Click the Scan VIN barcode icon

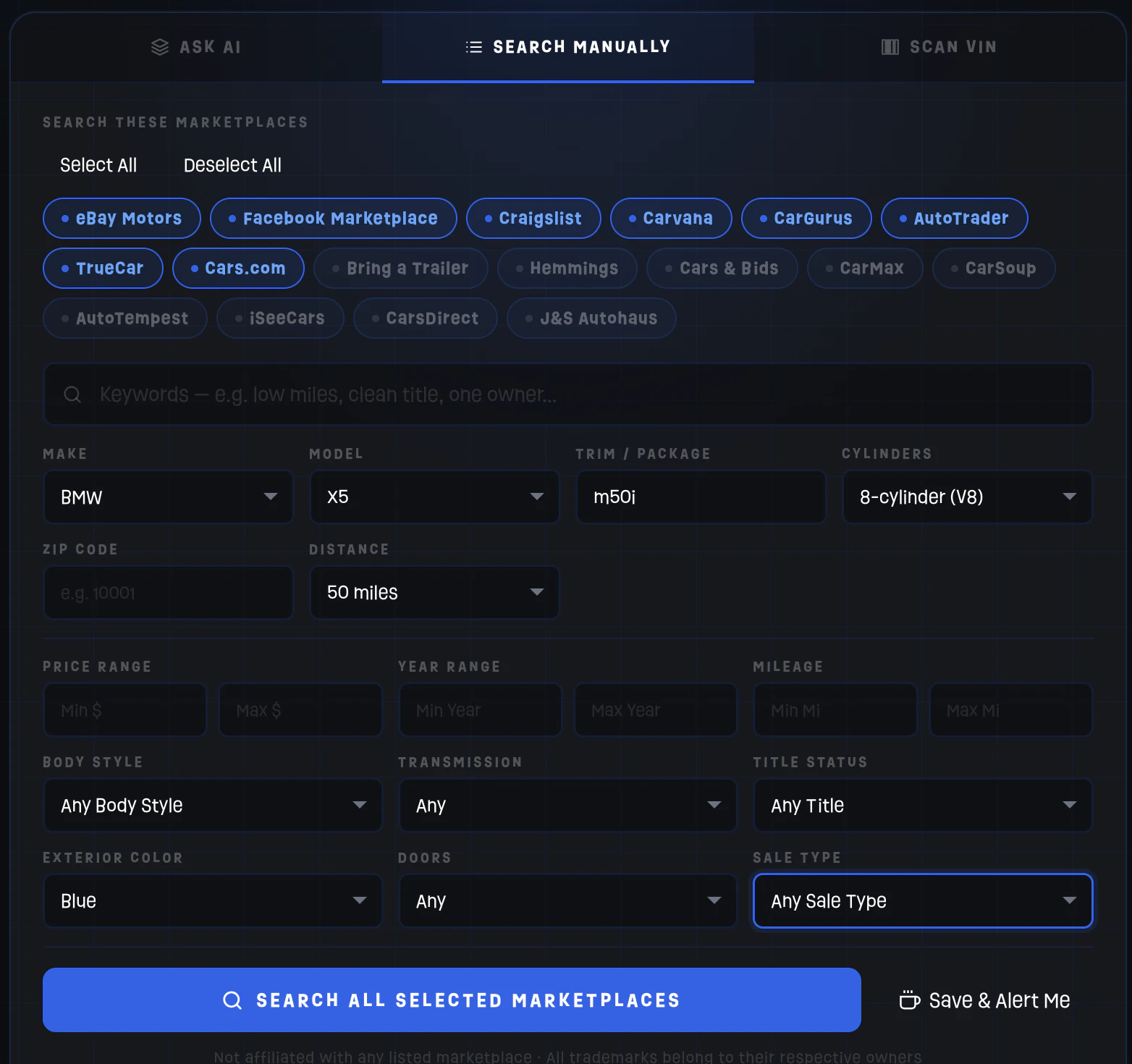890,47
